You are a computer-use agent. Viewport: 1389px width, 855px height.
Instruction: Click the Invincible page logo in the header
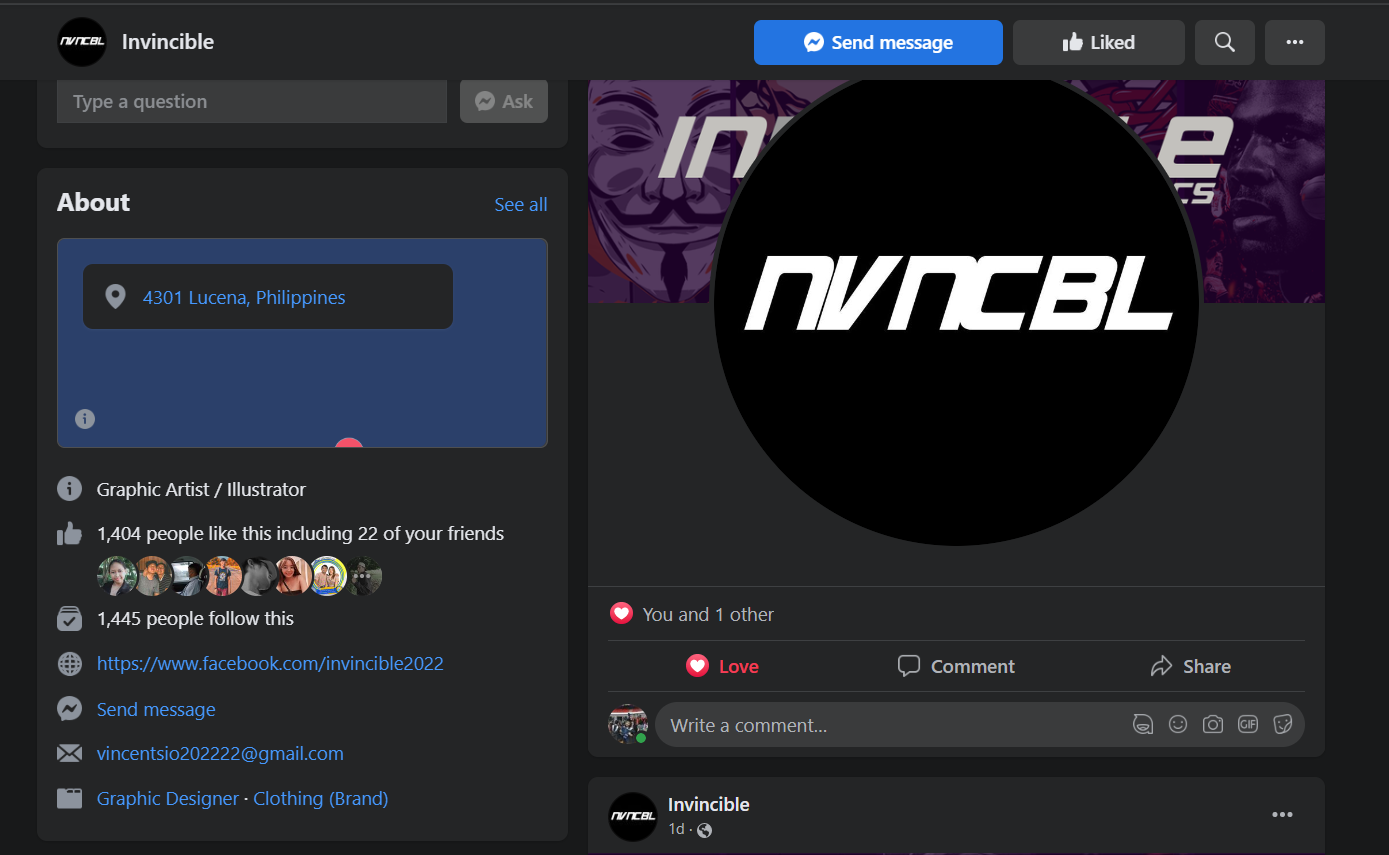click(x=82, y=42)
